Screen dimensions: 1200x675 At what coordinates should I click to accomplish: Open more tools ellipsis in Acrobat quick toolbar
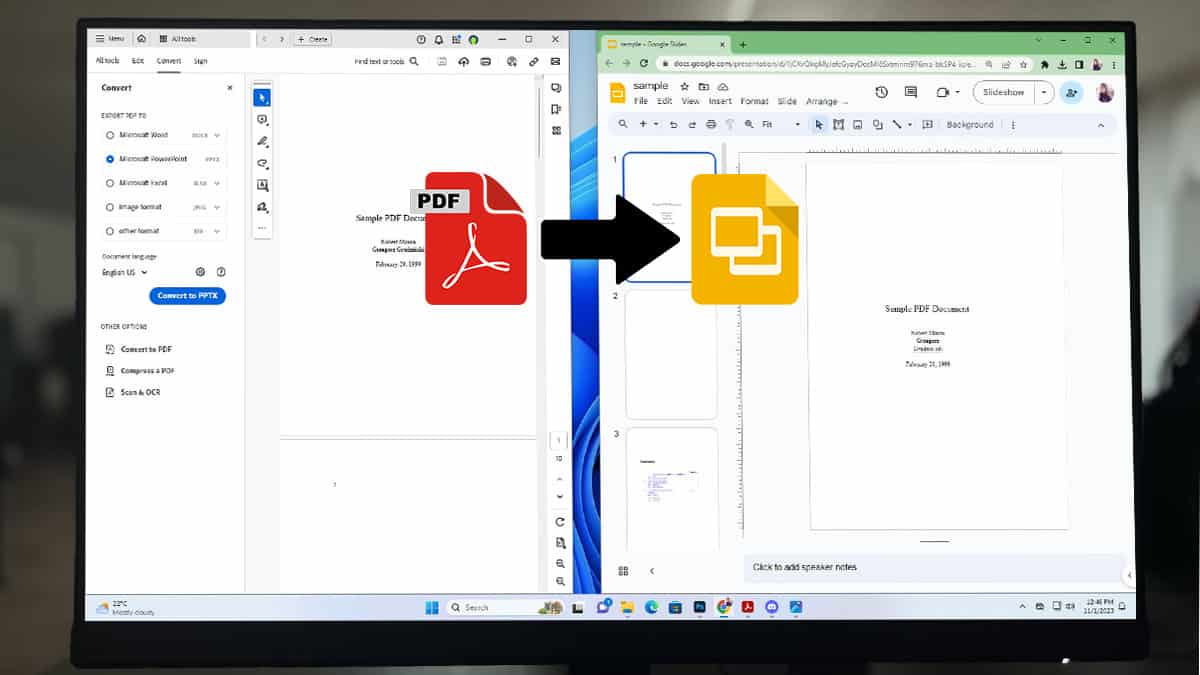coord(262,228)
